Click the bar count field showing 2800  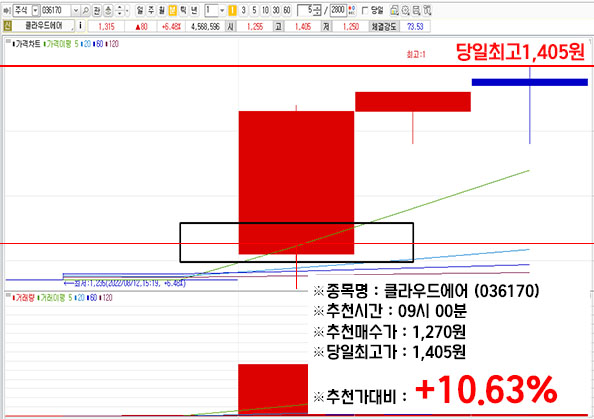(x=338, y=11)
